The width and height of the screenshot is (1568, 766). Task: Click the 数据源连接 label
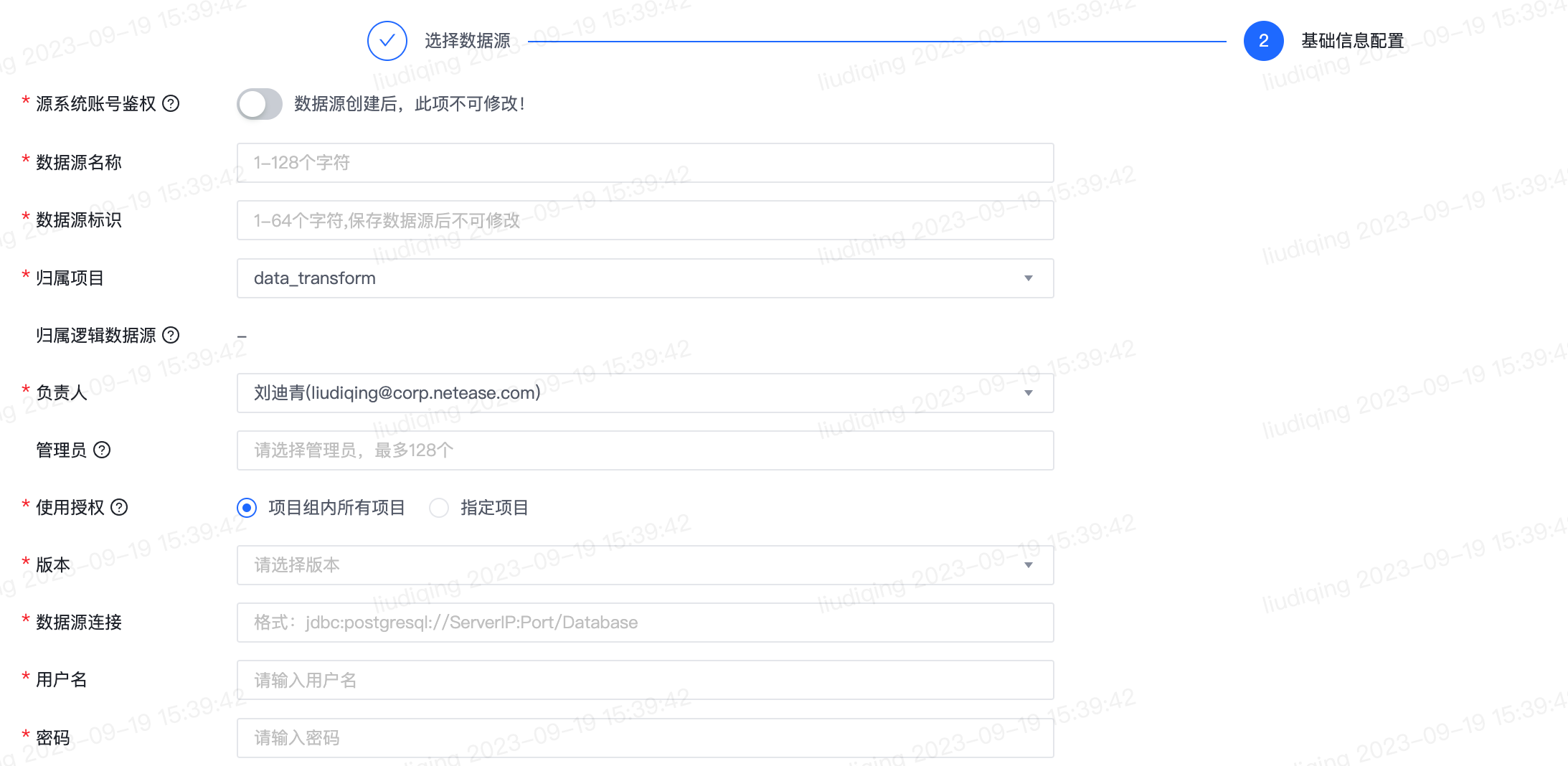coord(79,622)
